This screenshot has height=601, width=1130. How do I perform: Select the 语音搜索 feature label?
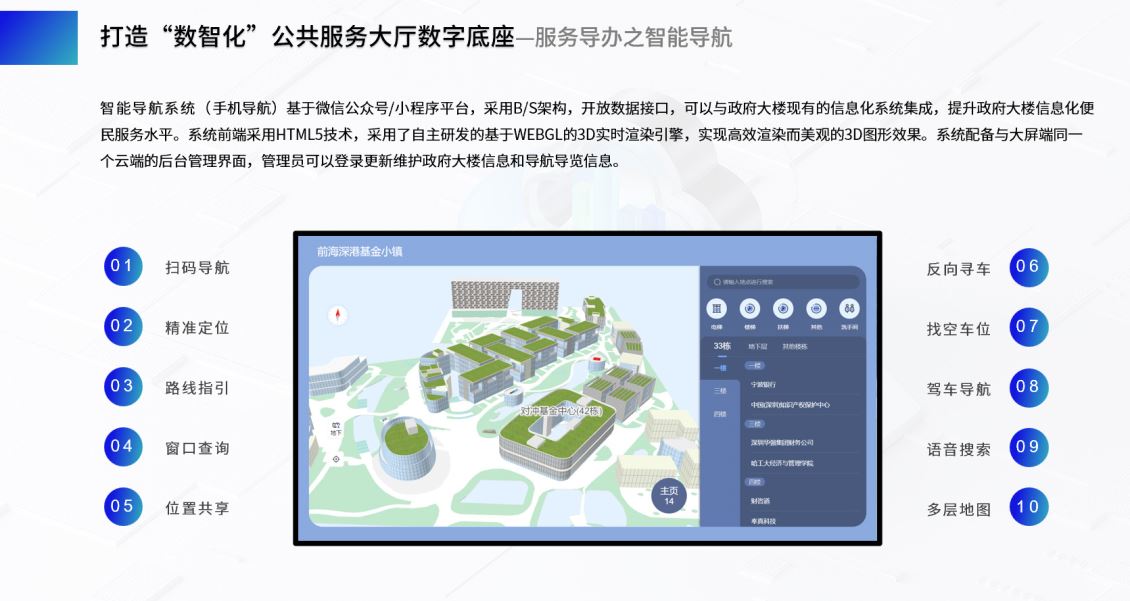958,450
